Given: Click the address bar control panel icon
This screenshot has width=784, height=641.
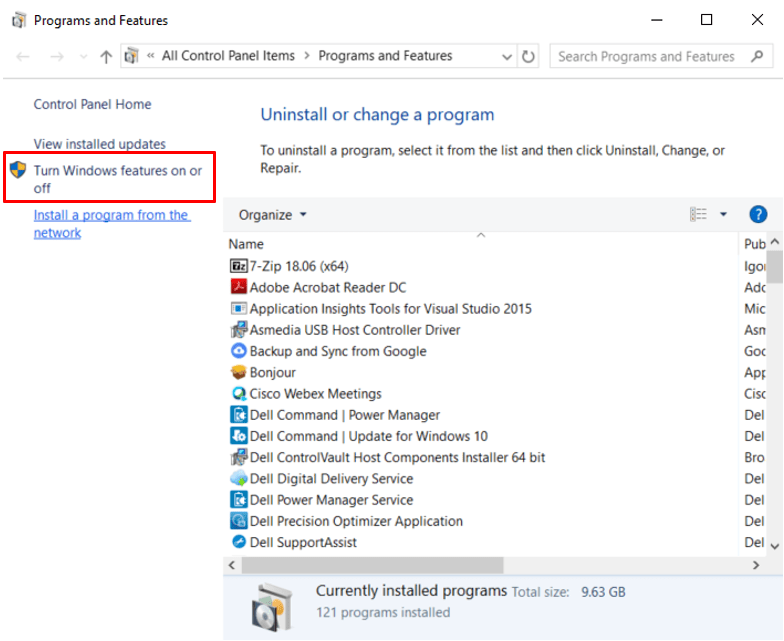Looking at the screenshot, I should (x=132, y=56).
